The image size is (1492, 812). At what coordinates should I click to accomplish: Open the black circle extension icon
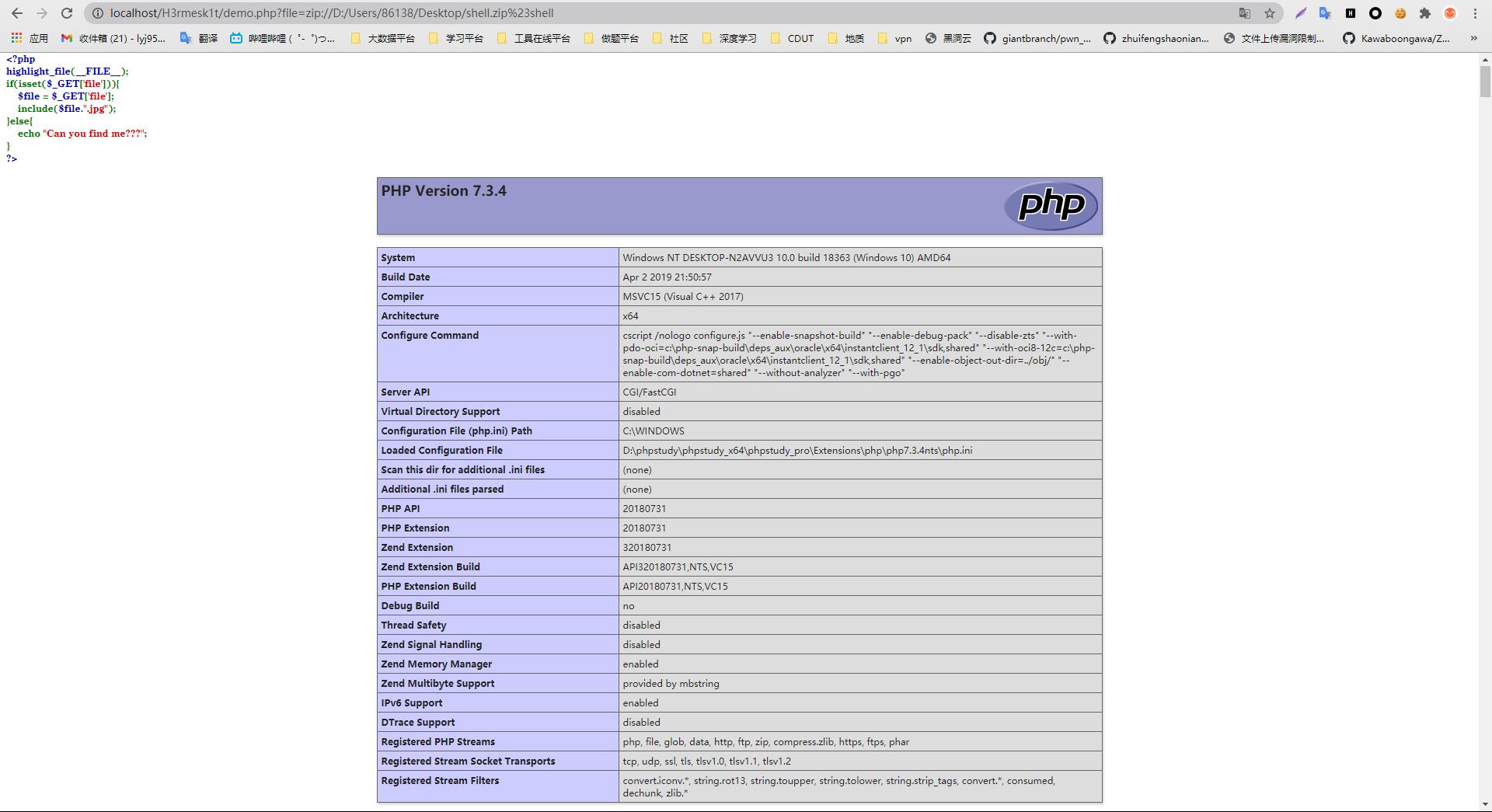(1375, 13)
